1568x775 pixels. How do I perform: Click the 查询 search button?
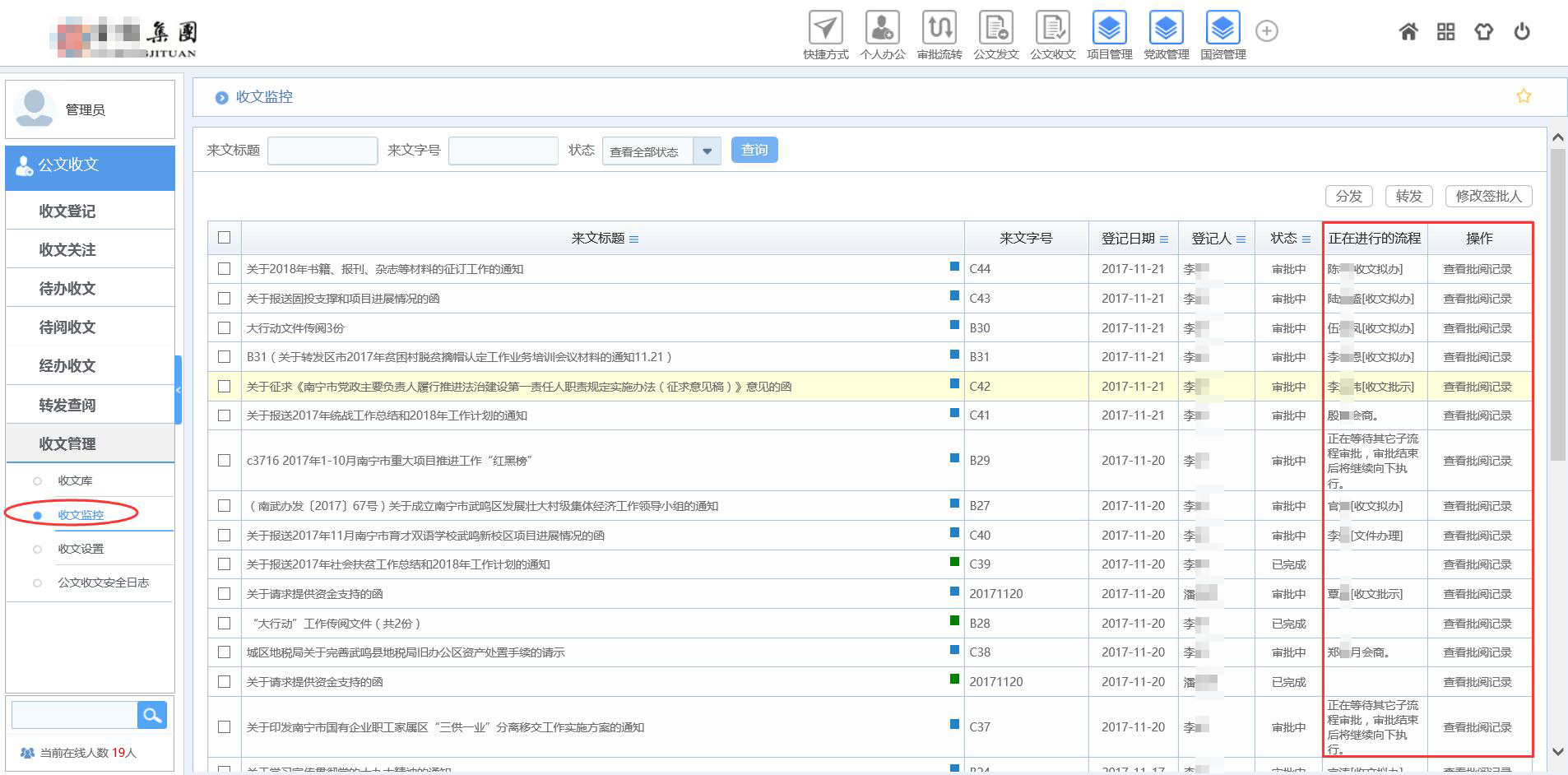[x=754, y=150]
